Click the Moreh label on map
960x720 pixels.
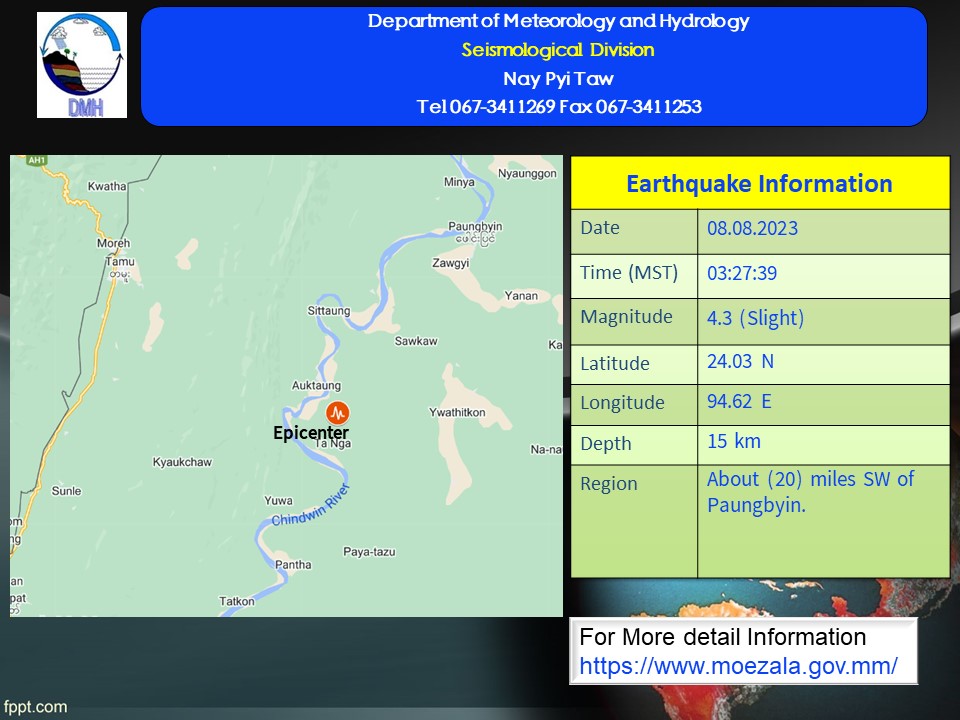[x=113, y=243]
